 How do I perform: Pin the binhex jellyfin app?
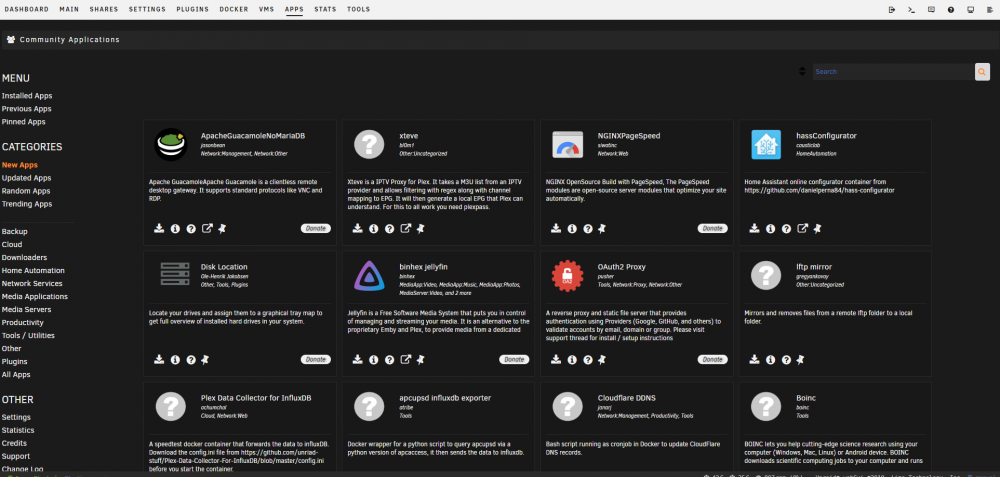pos(420,360)
